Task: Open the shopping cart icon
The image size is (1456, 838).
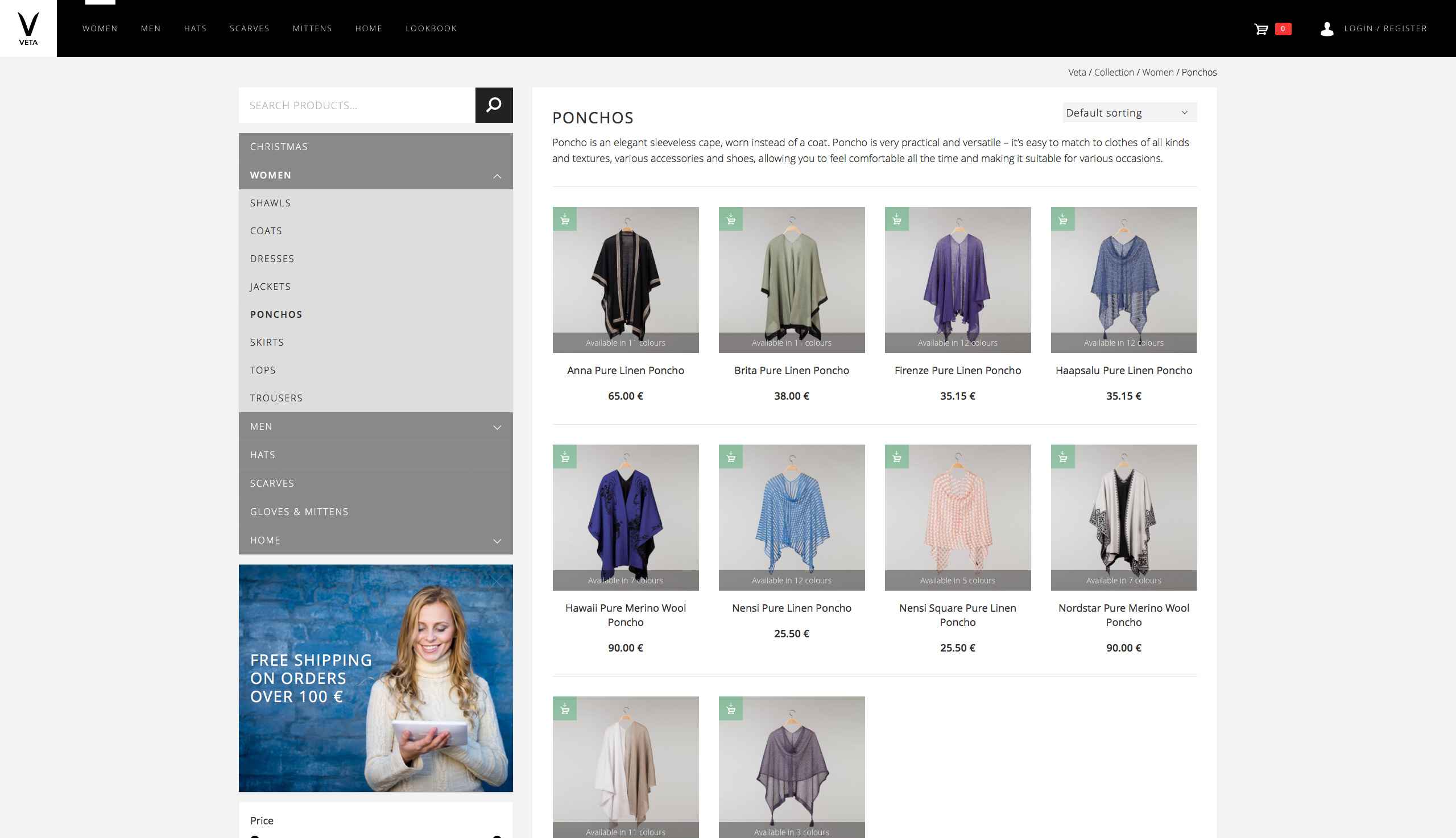Action: pyautogui.click(x=1261, y=29)
